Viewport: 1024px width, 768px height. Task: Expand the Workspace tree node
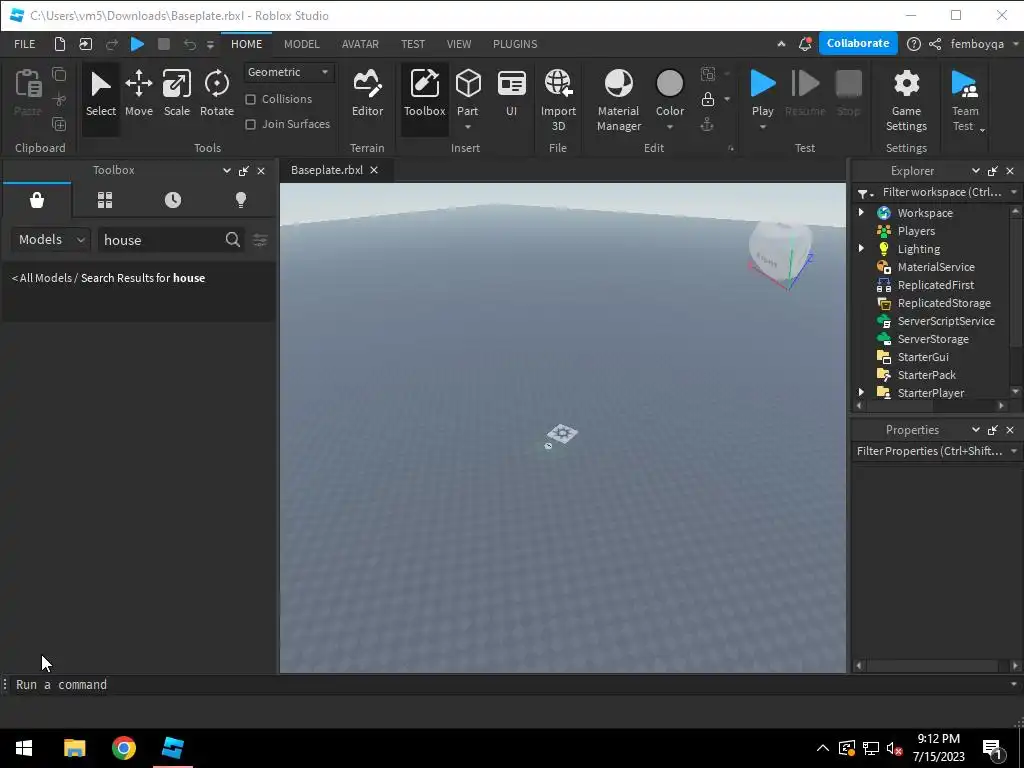[x=861, y=212]
